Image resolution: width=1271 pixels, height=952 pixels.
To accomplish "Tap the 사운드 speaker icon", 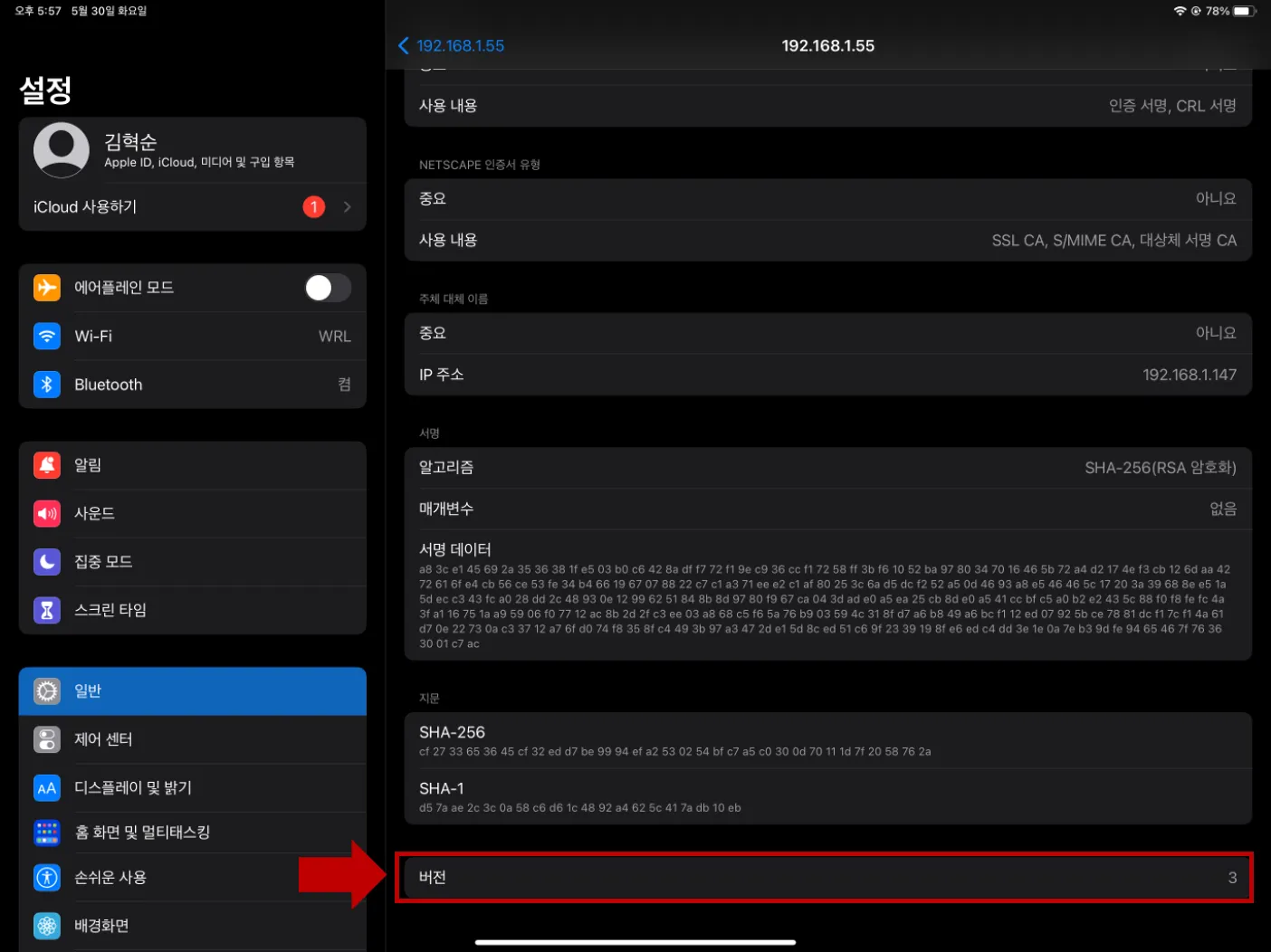I will coord(47,513).
